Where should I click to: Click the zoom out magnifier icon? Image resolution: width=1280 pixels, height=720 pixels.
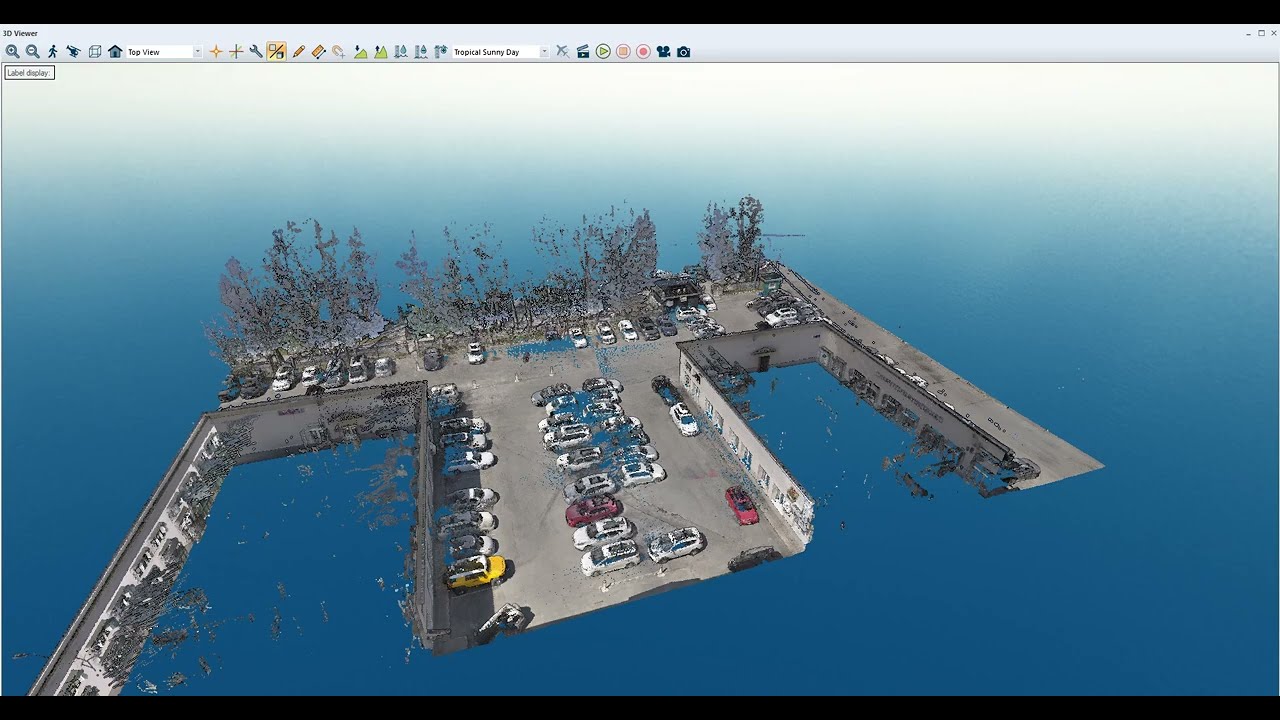(33, 52)
